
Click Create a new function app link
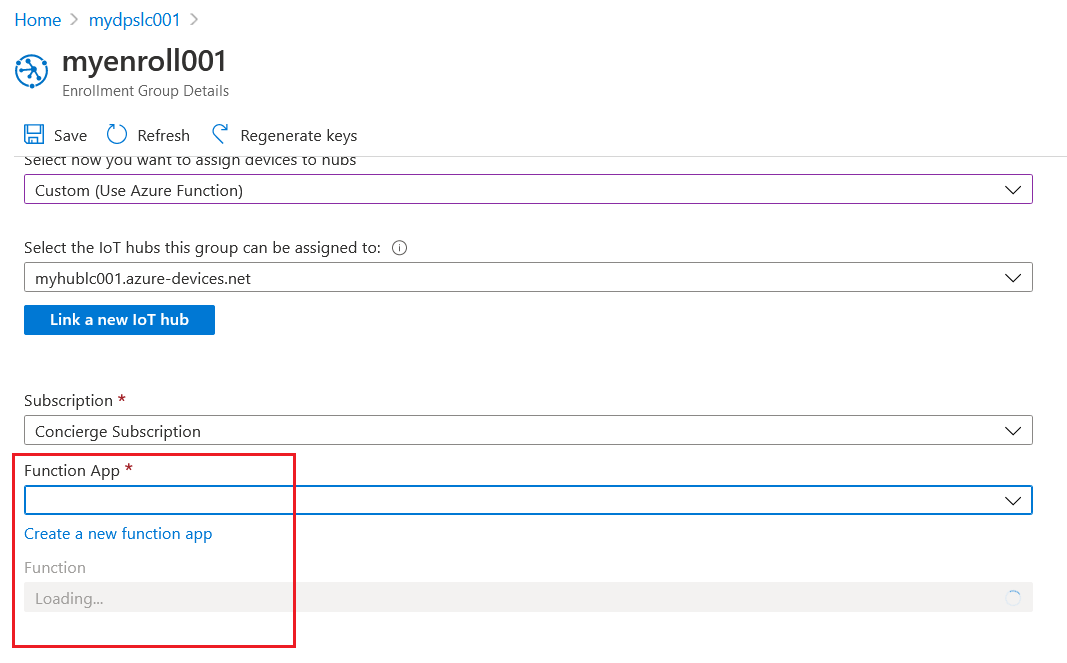point(118,534)
